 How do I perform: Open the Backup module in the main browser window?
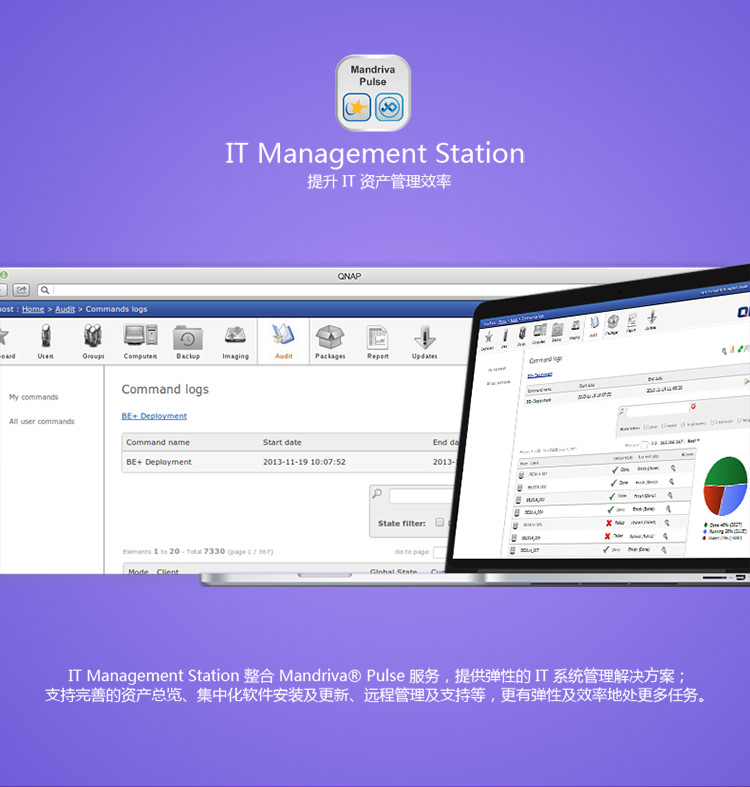click(188, 341)
